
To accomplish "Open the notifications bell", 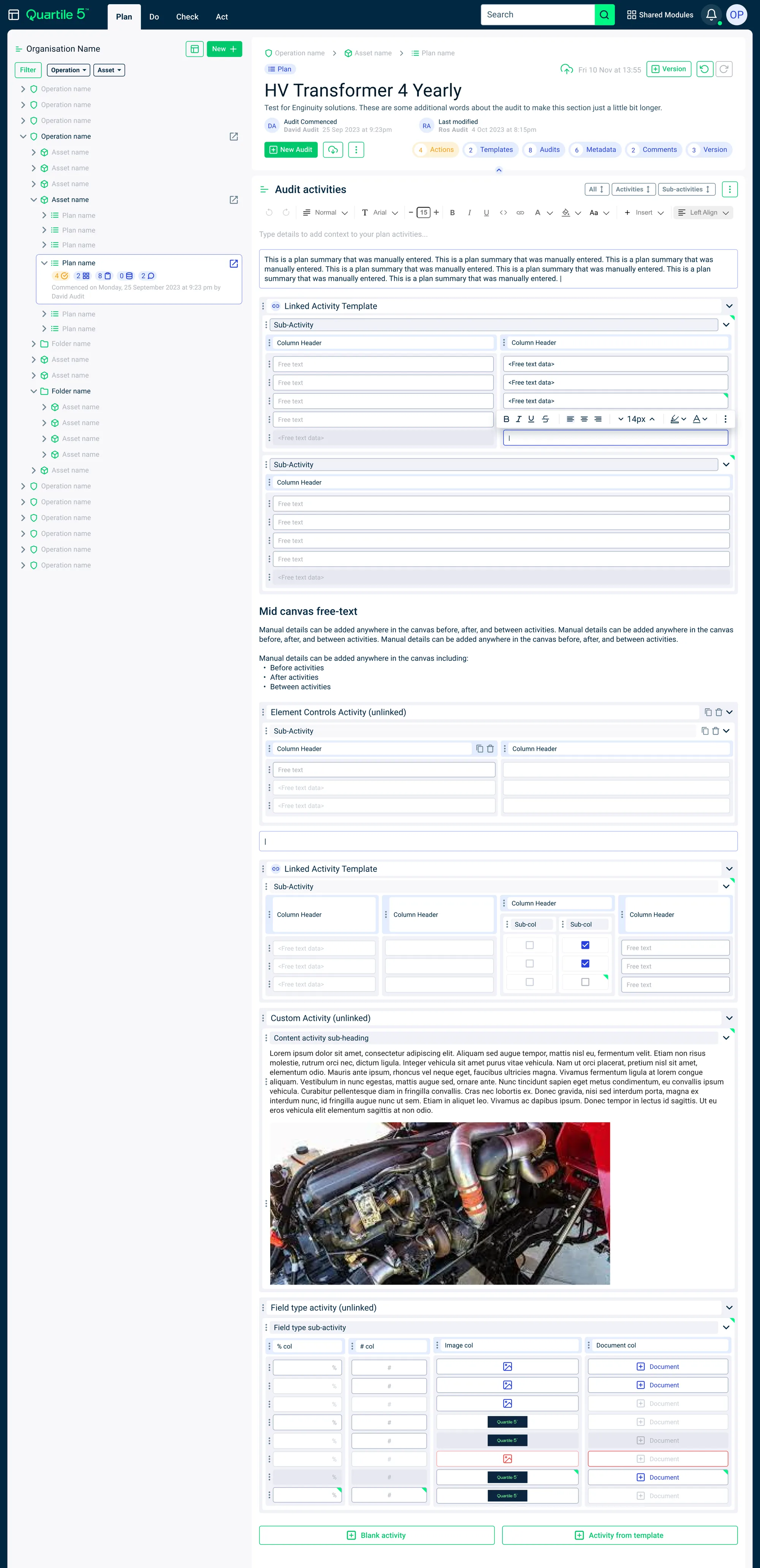I will tap(711, 14).
